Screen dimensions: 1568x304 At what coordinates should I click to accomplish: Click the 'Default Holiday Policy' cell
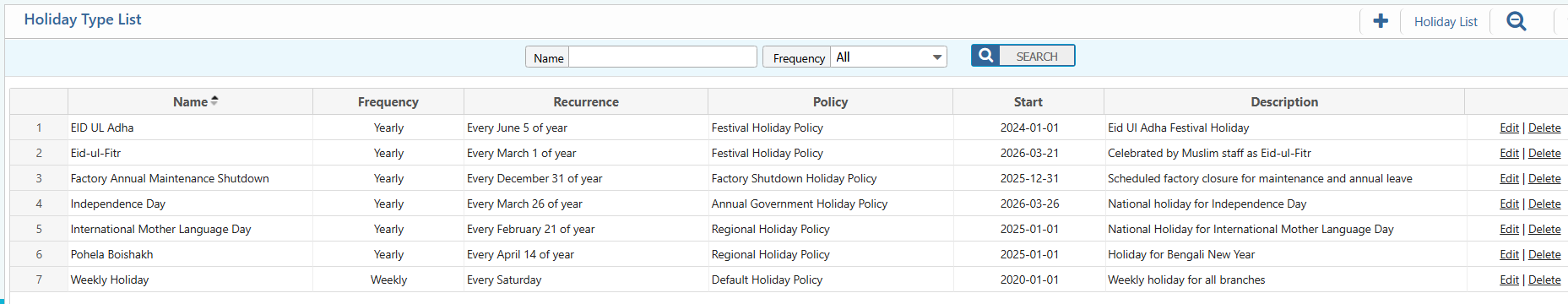tap(830, 280)
